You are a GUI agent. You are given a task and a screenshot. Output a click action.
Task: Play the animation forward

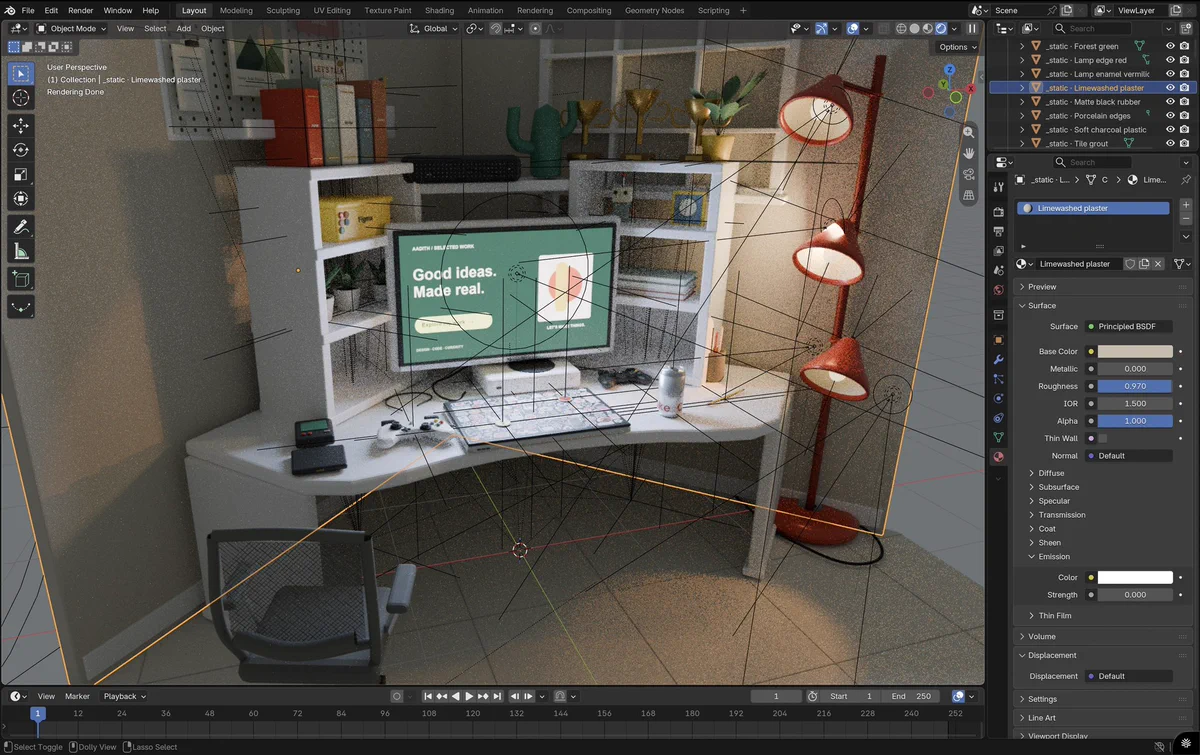[x=469, y=696]
